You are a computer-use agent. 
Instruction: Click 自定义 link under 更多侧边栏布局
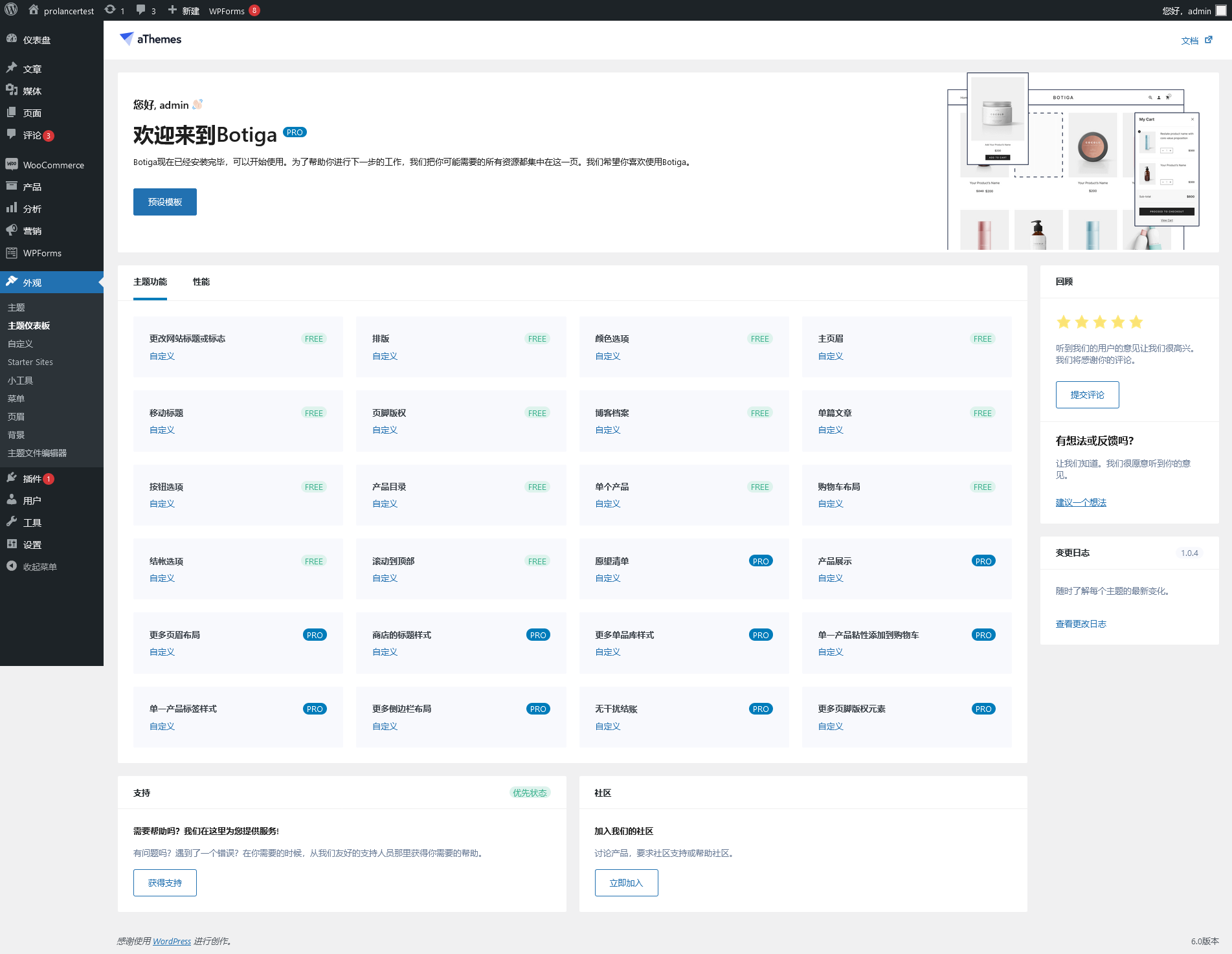tap(385, 726)
